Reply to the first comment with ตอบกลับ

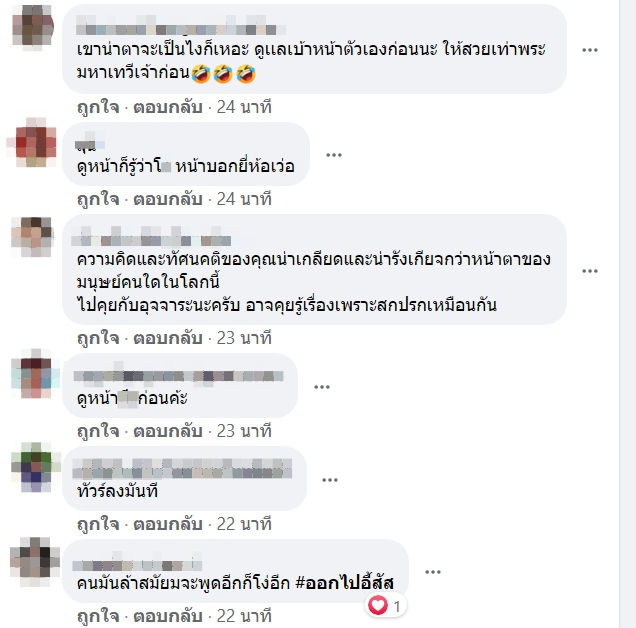(x=168, y=107)
